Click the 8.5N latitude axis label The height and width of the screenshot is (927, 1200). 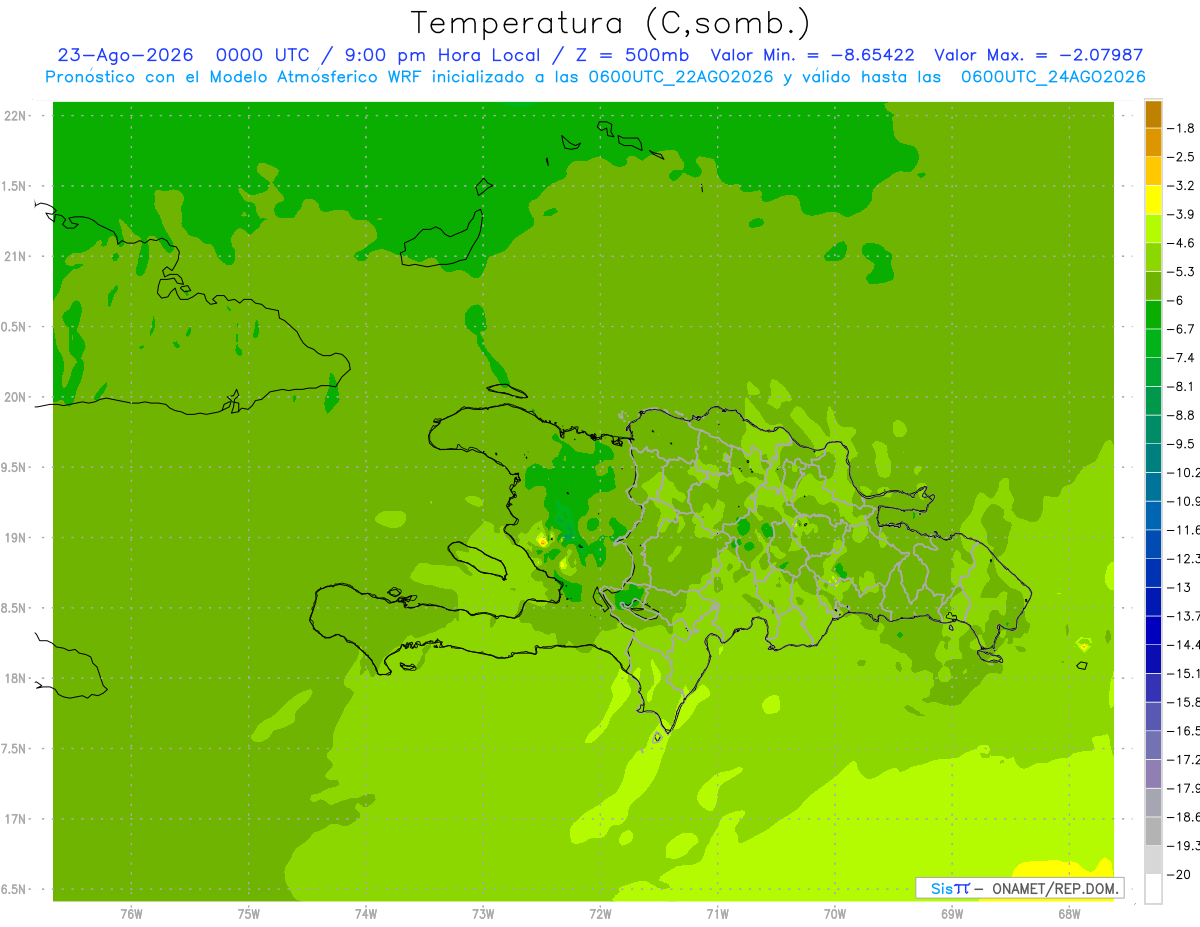[x=15, y=608]
